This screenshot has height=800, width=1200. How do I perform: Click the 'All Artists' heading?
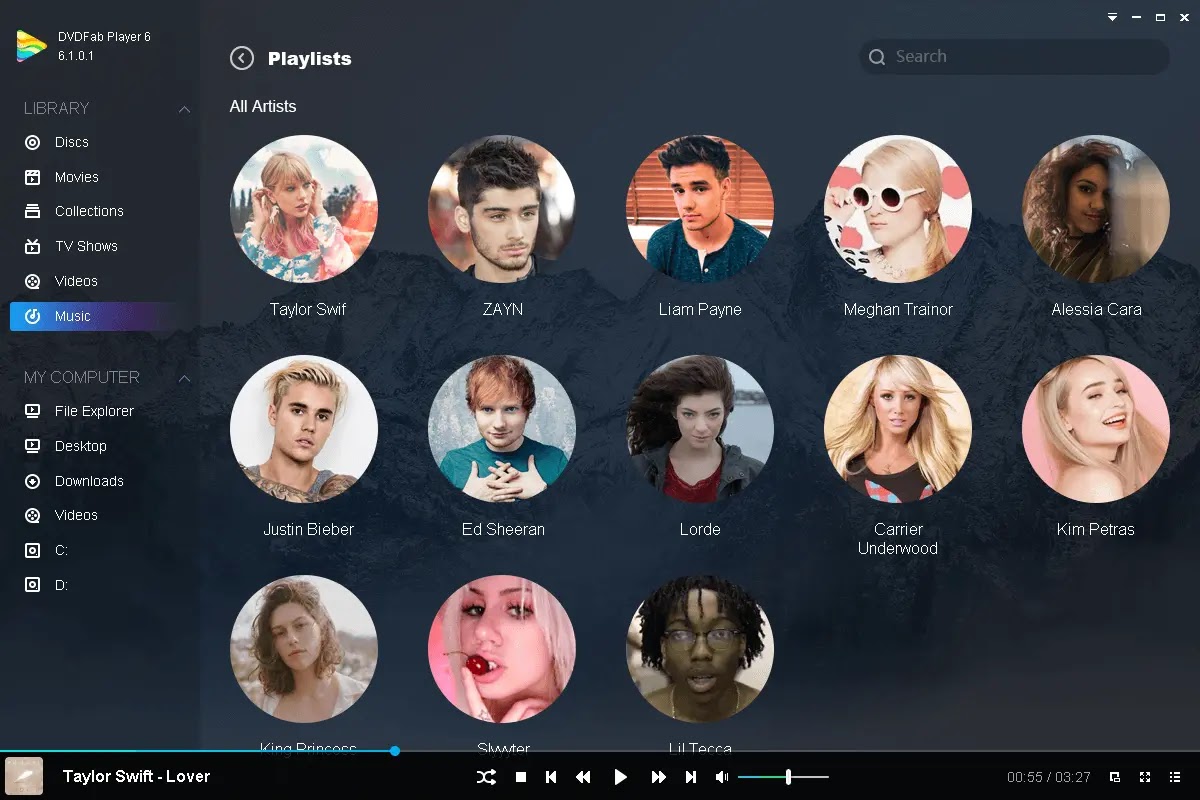coord(263,106)
